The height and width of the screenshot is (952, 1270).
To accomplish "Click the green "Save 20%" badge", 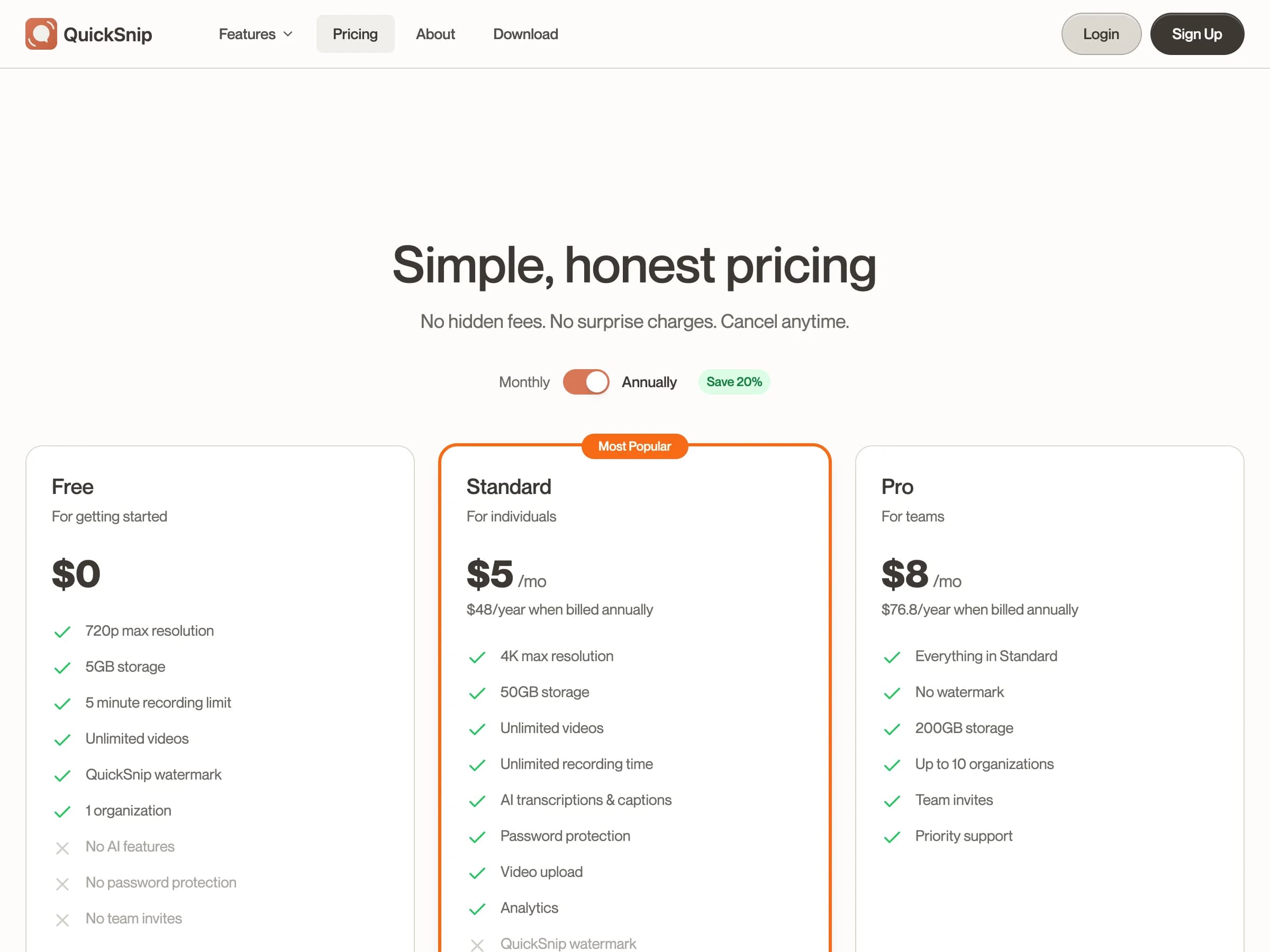I will (734, 382).
